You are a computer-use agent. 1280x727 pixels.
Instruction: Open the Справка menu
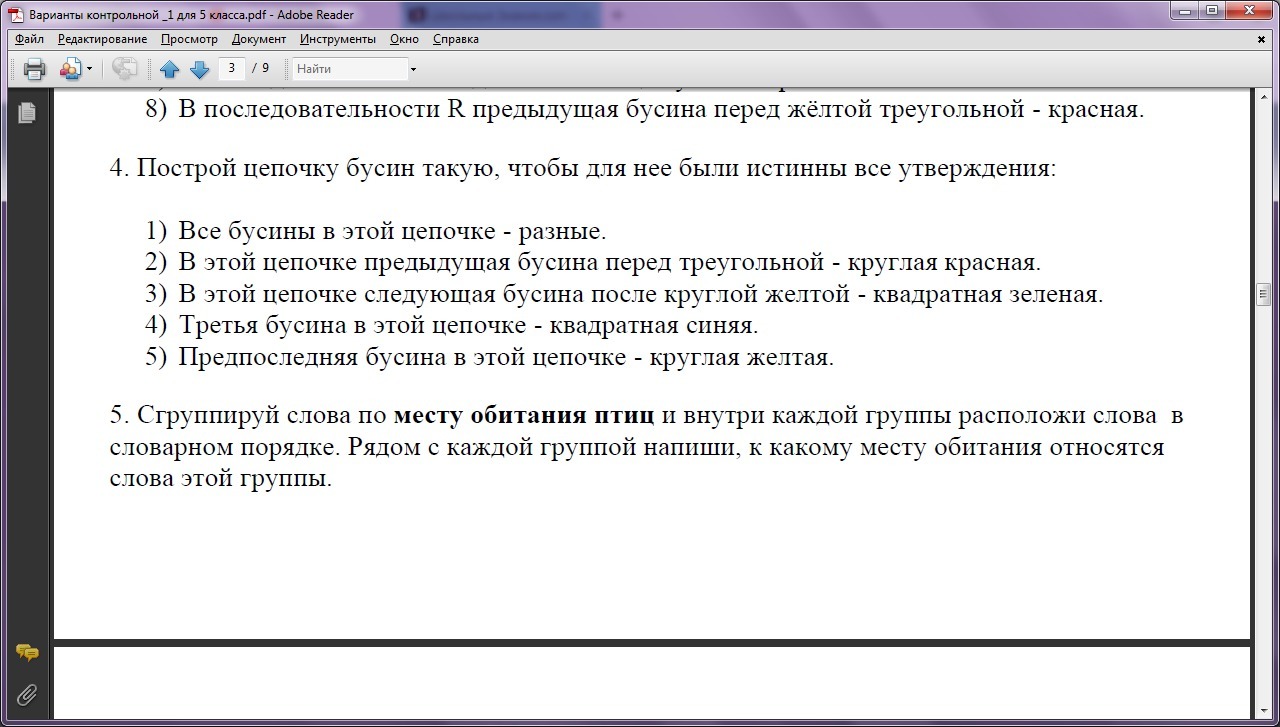(x=456, y=39)
